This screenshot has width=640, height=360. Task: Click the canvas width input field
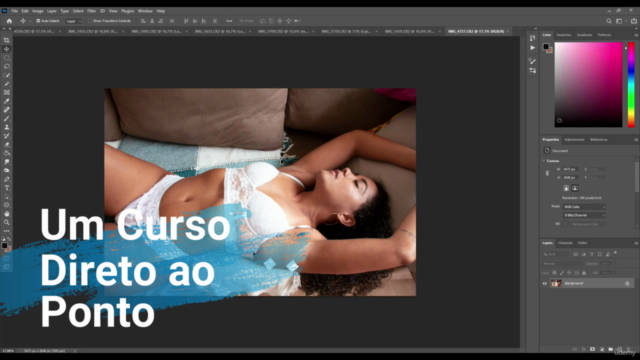pos(570,169)
